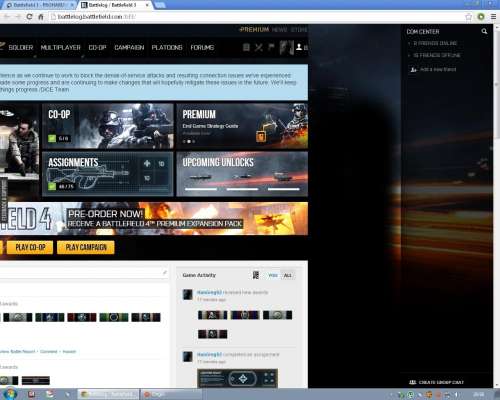The height and width of the screenshot is (400, 500).
Task: Open the Chrome menu hamburger icon
Action: tap(494, 16)
